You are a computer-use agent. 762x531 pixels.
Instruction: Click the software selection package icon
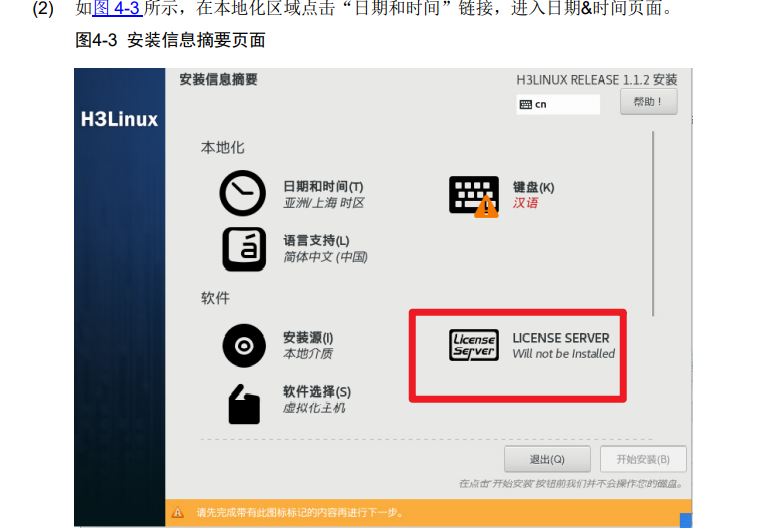click(244, 404)
